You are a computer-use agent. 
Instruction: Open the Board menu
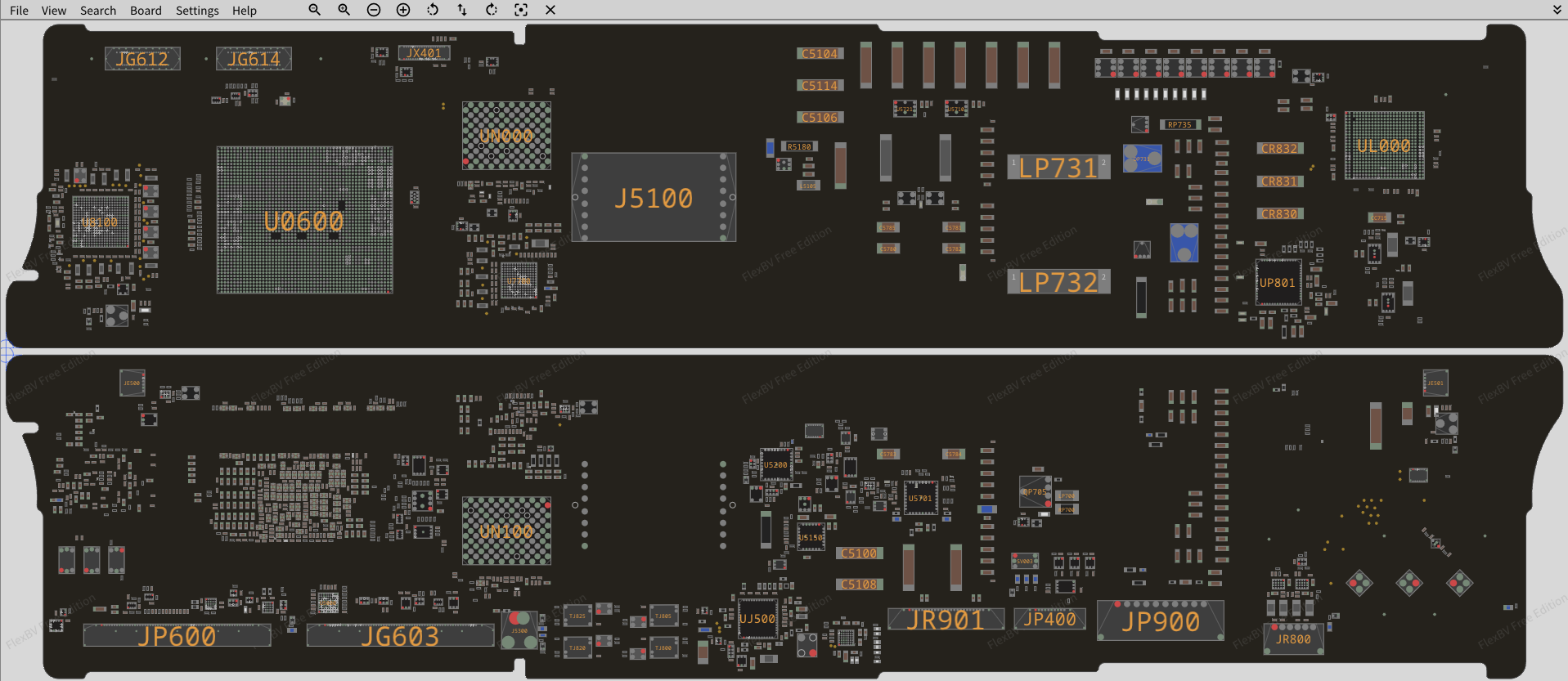click(x=146, y=11)
